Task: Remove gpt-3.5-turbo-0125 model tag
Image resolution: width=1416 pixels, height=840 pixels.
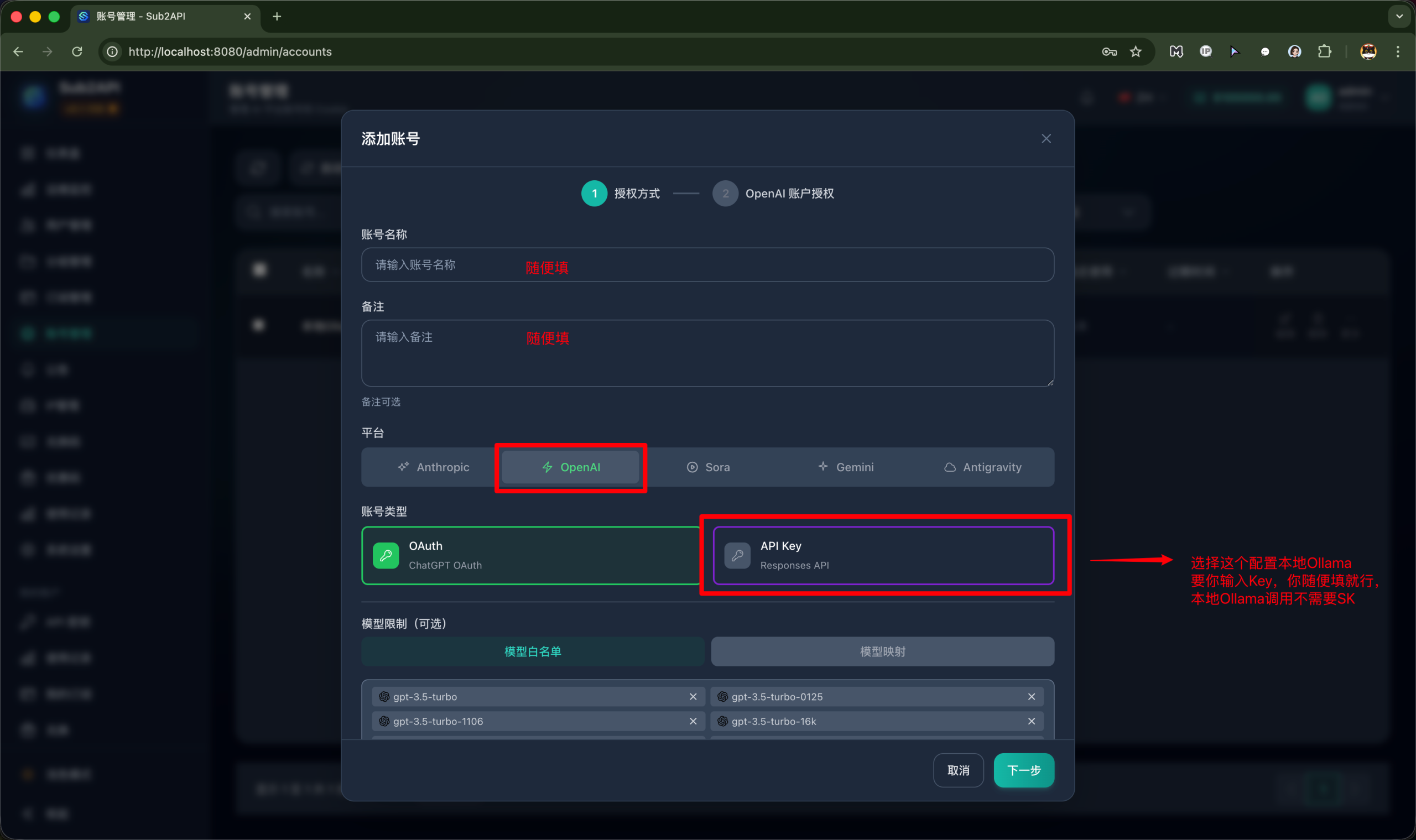Action: [1031, 697]
